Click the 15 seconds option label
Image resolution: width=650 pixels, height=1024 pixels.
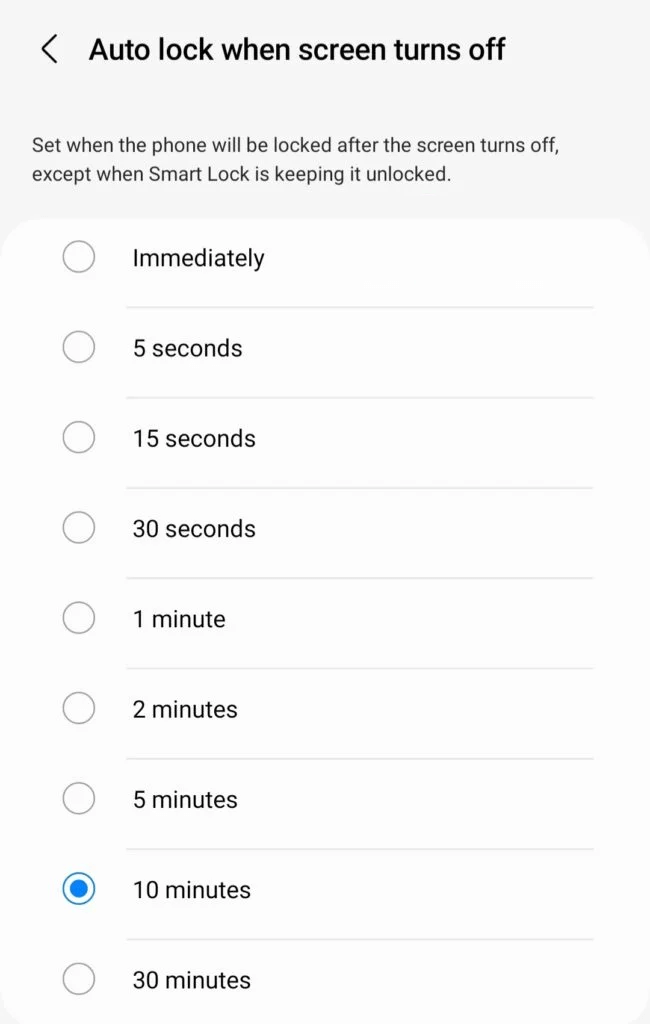194,437
